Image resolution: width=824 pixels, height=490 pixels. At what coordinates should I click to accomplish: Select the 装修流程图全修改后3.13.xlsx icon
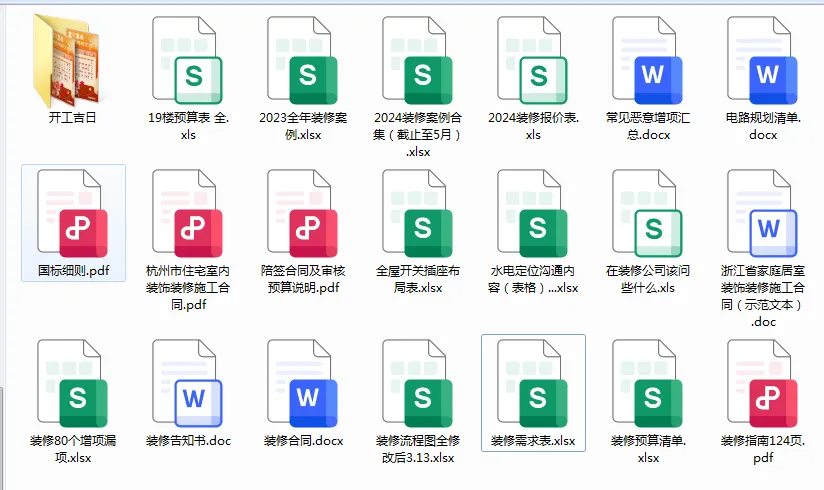[x=417, y=383]
